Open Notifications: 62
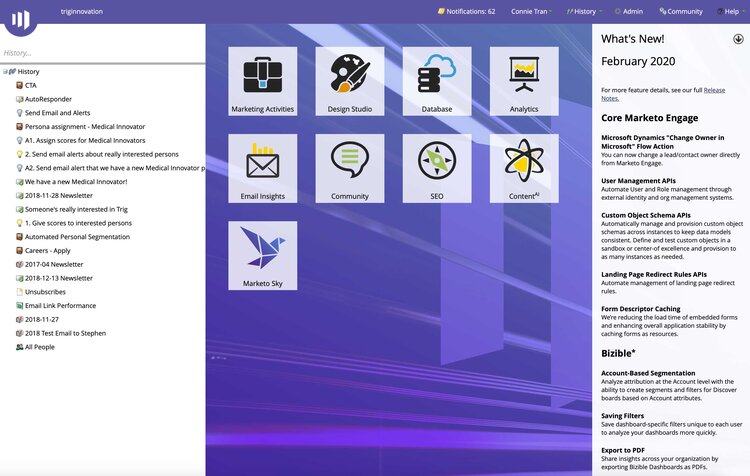750x476 pixels. pos(466,11)
